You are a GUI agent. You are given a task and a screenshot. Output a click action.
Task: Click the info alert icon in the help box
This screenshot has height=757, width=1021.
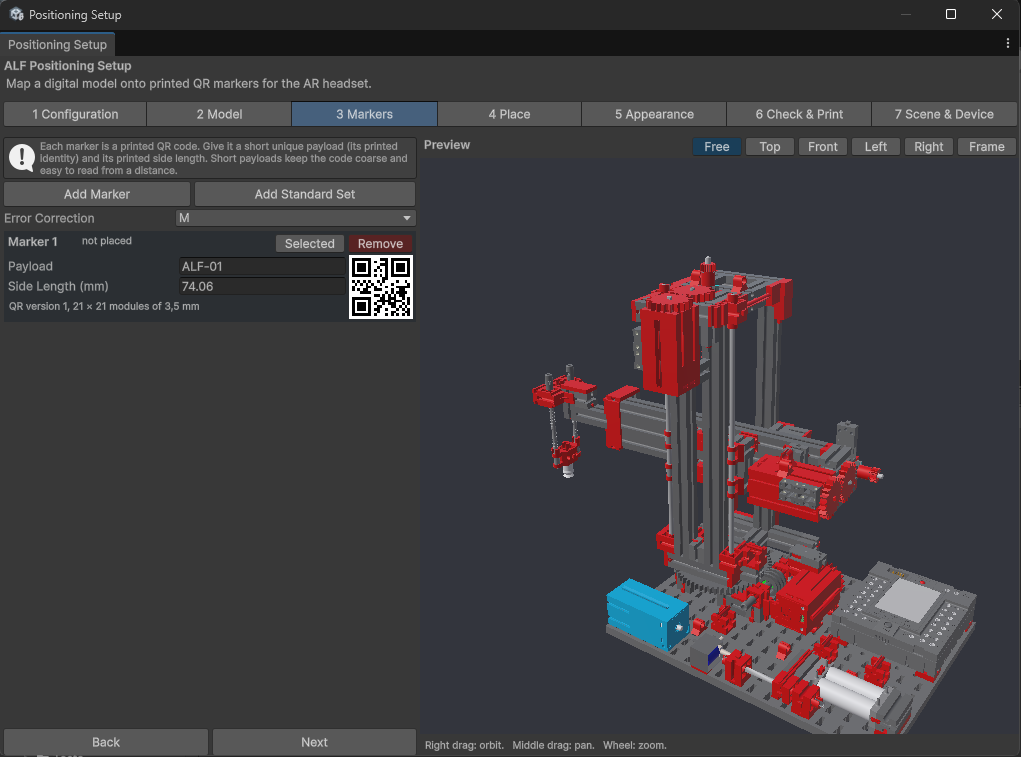tap(22, 158)
